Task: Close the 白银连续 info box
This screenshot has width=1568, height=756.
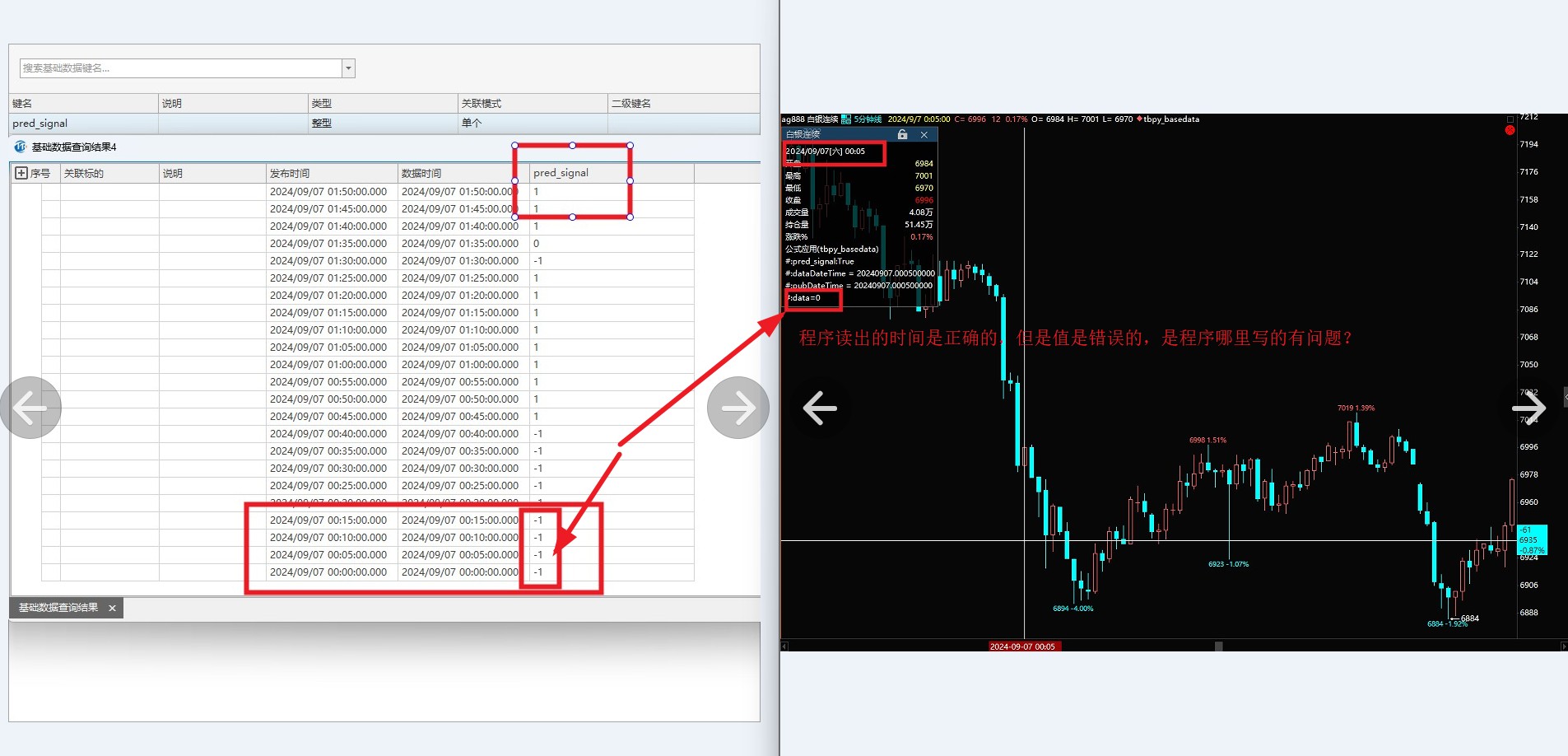Action: [x=924, y=134]
